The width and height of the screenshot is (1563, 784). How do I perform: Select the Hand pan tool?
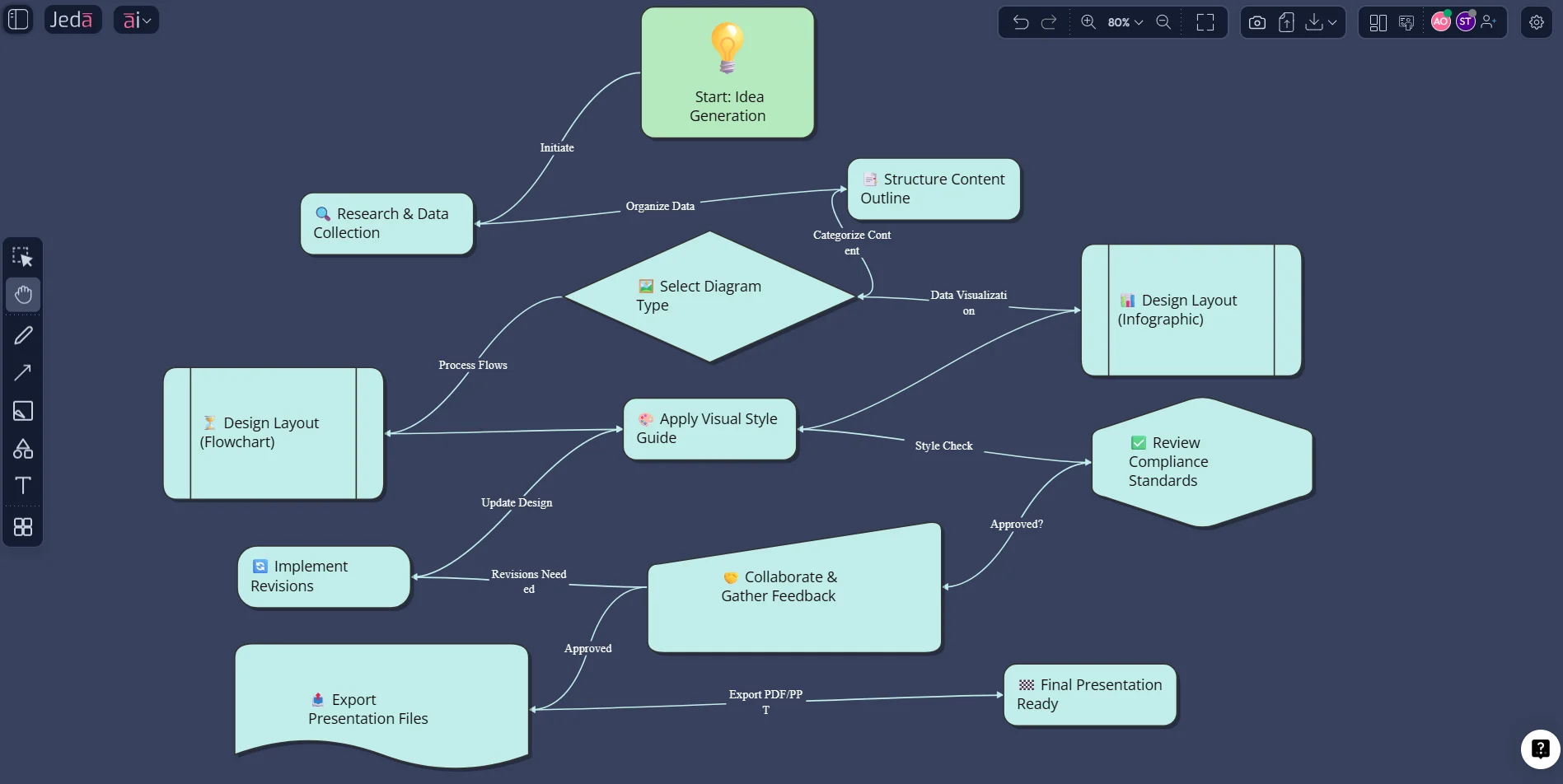pos(23,295)
